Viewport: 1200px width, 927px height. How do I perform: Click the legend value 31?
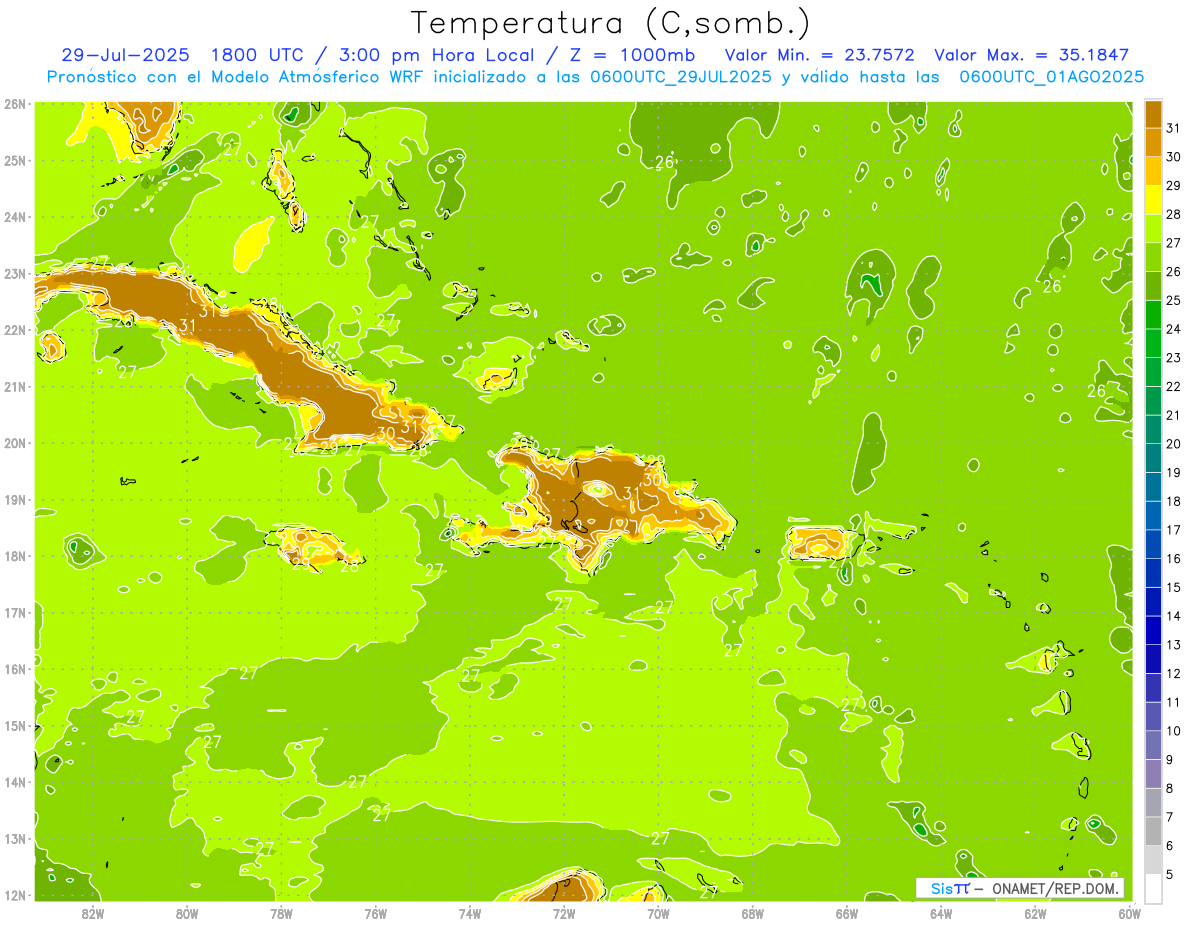1174,128
